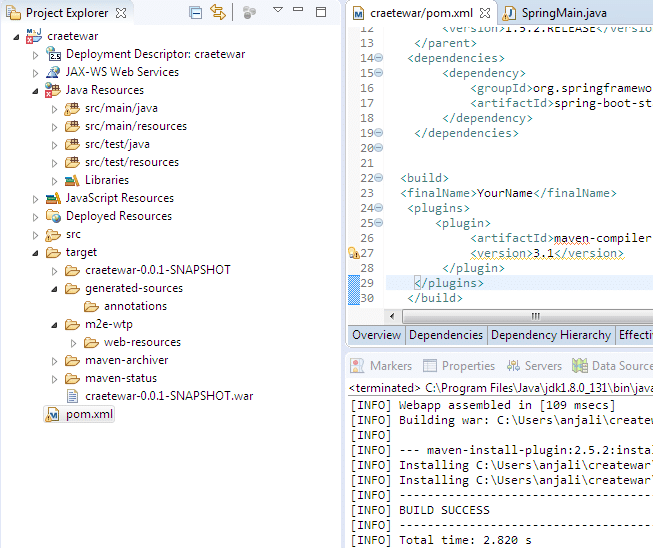Close the Project Explorer view tab
This screenshot has height=548, width=653.
[x=121, y=13]
